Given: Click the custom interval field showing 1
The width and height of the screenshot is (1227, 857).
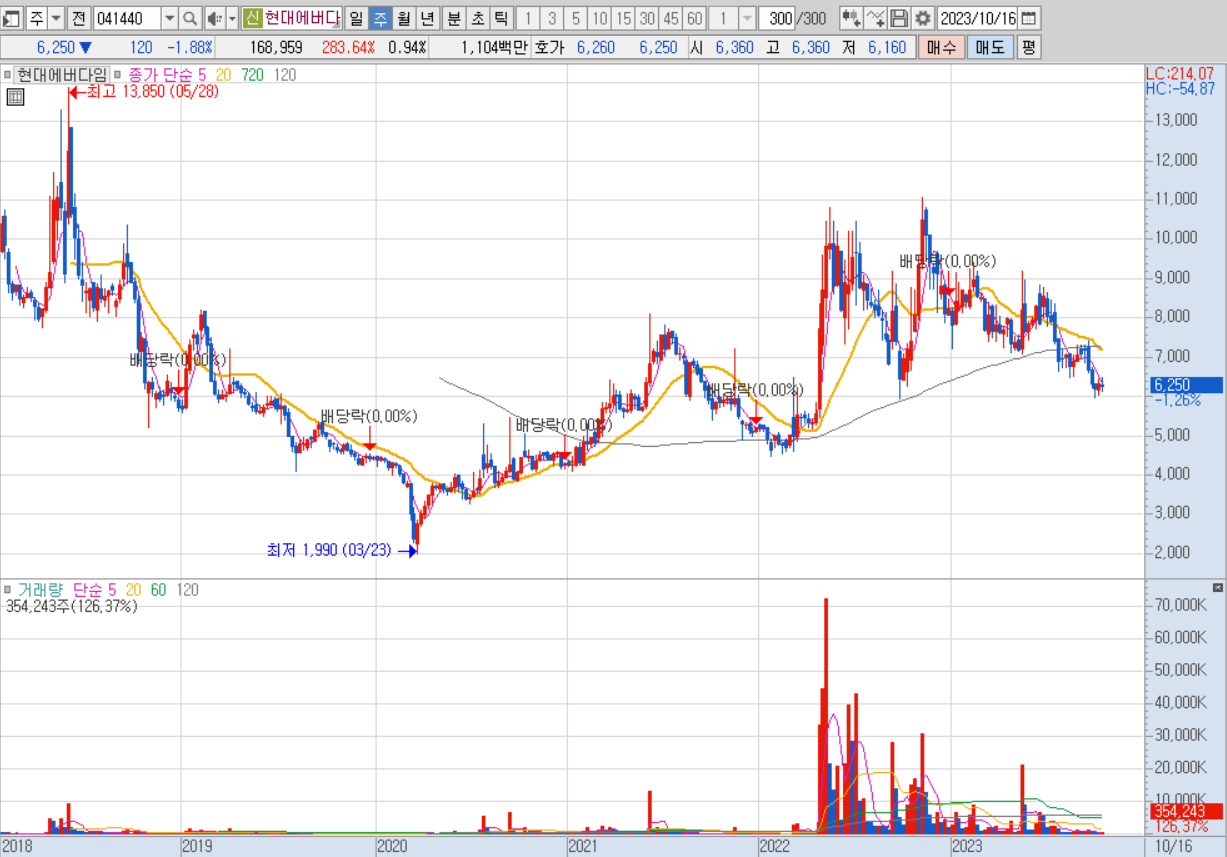Looking at the screenshot, I should click(x=723, y=18).
